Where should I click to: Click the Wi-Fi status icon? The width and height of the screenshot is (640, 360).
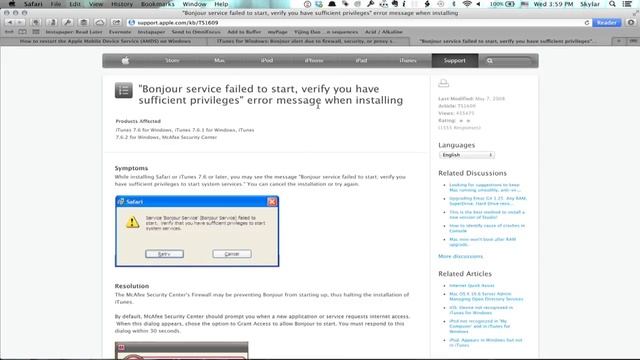pos(467,4)
